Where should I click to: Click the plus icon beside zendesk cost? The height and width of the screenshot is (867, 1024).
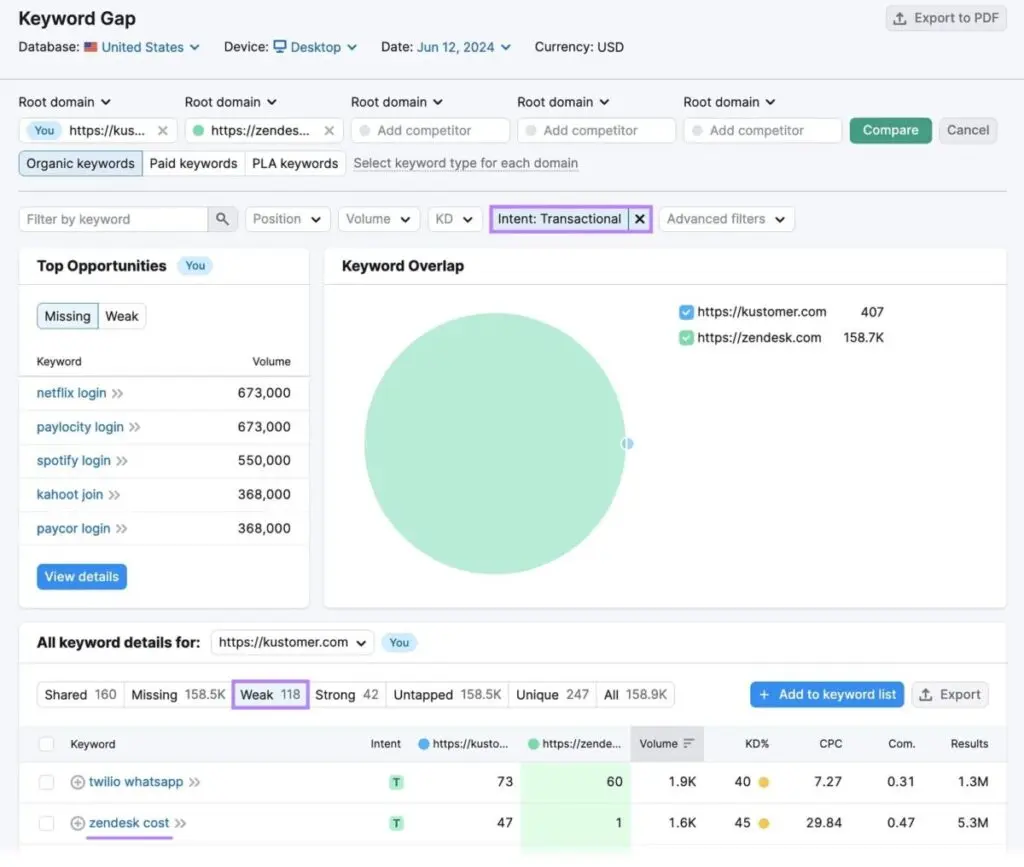77,823
